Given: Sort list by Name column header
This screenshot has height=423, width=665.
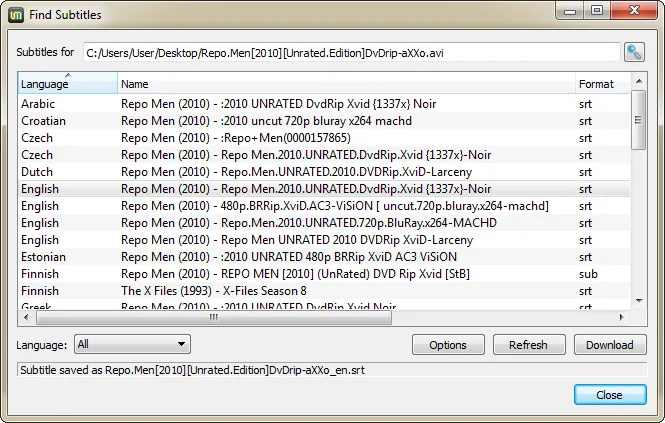Looking at the screenshot, I should 346,83.
